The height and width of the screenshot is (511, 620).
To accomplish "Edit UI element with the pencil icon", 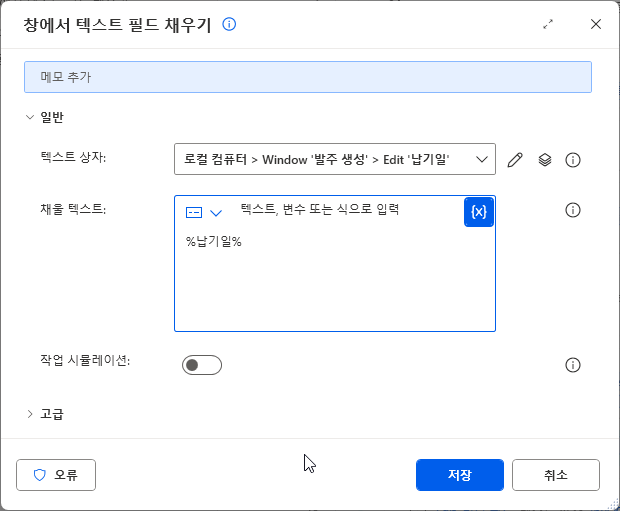I will tap(515, 160).
